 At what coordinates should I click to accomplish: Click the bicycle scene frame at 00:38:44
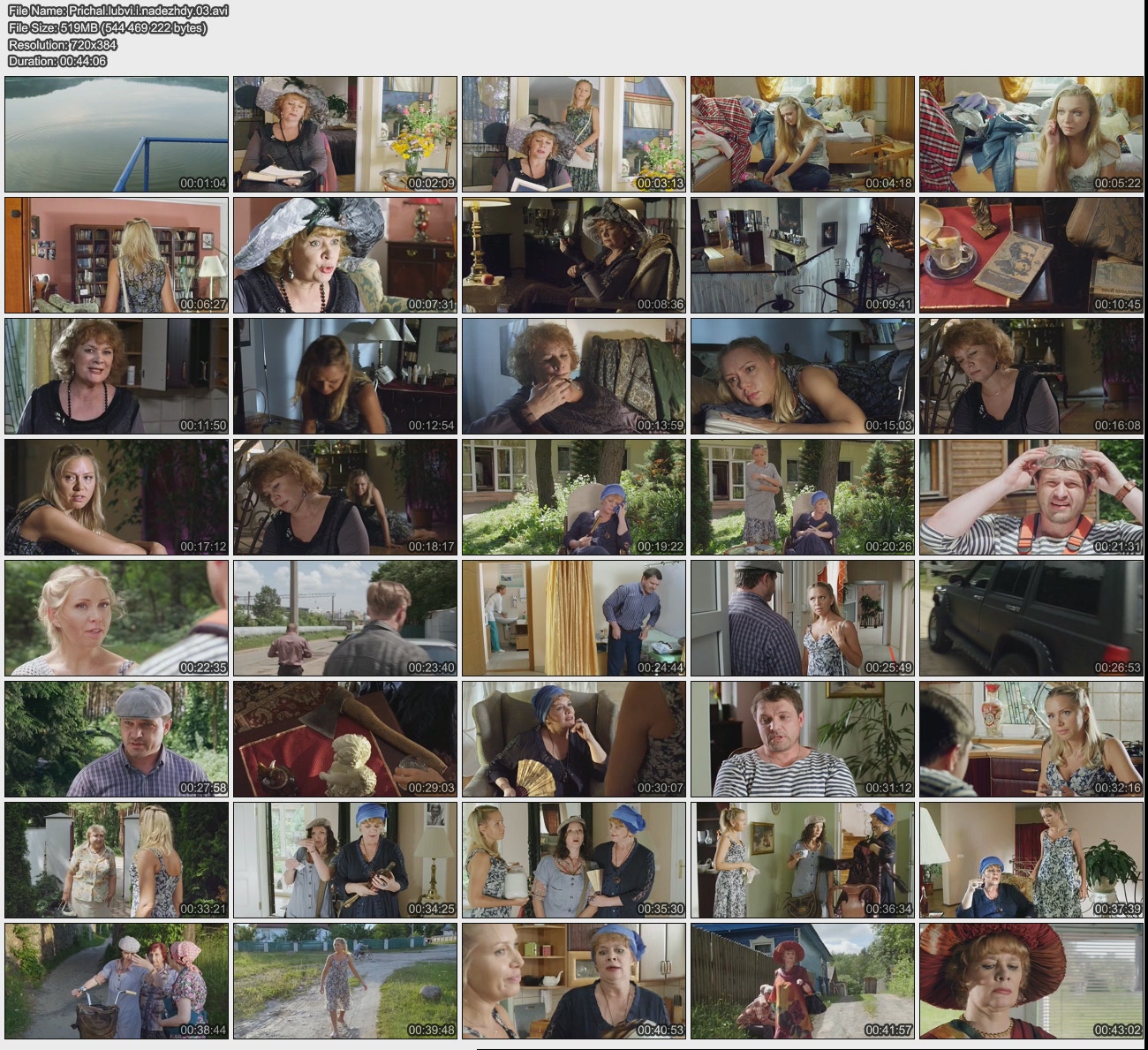click(x=117, y=981)
